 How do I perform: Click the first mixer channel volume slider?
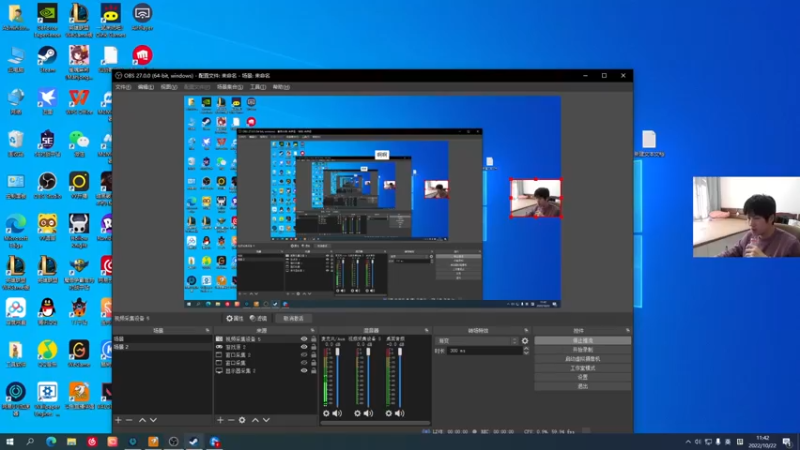338,378
